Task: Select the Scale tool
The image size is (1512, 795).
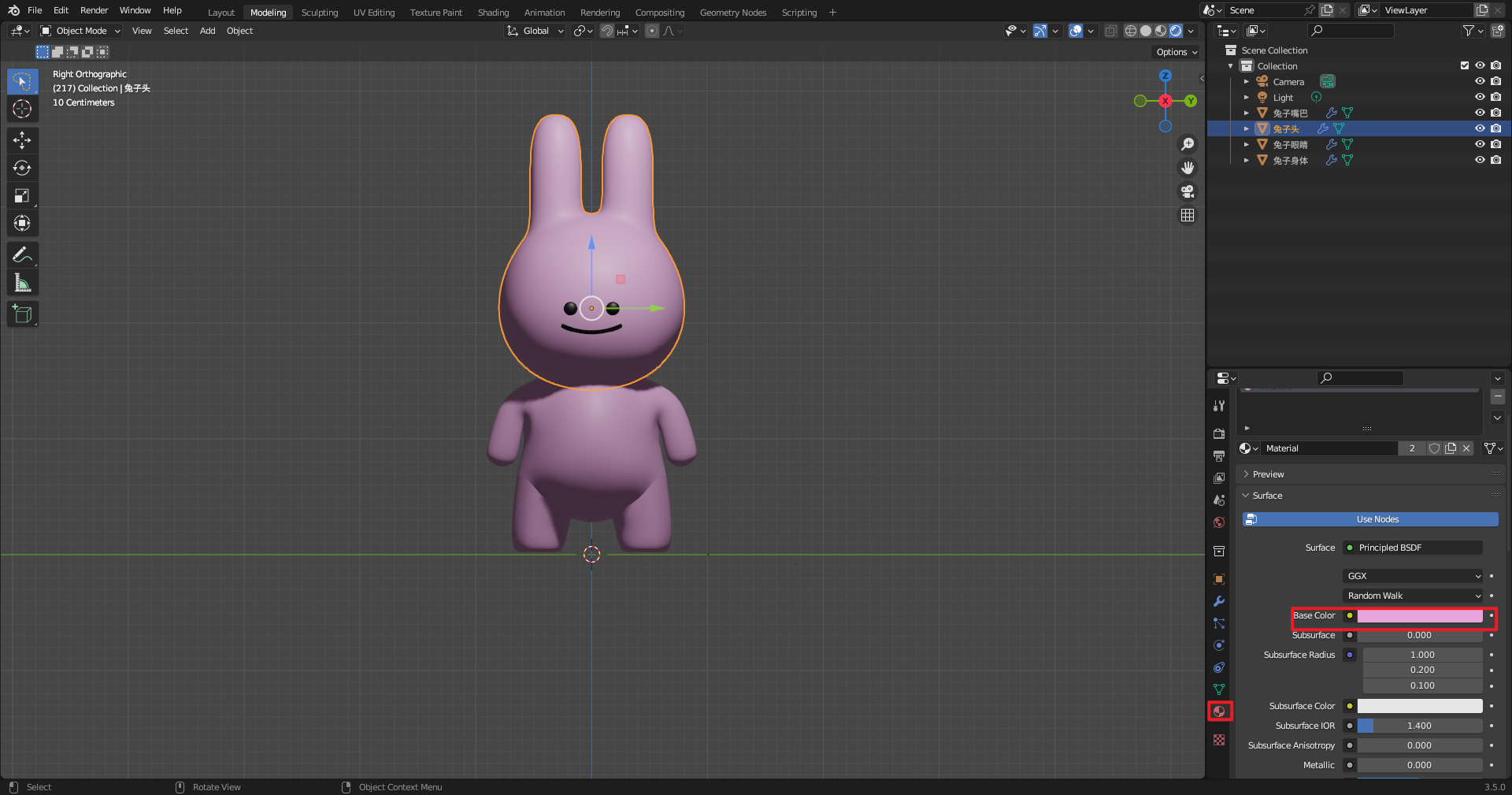Action: point(22,195)
